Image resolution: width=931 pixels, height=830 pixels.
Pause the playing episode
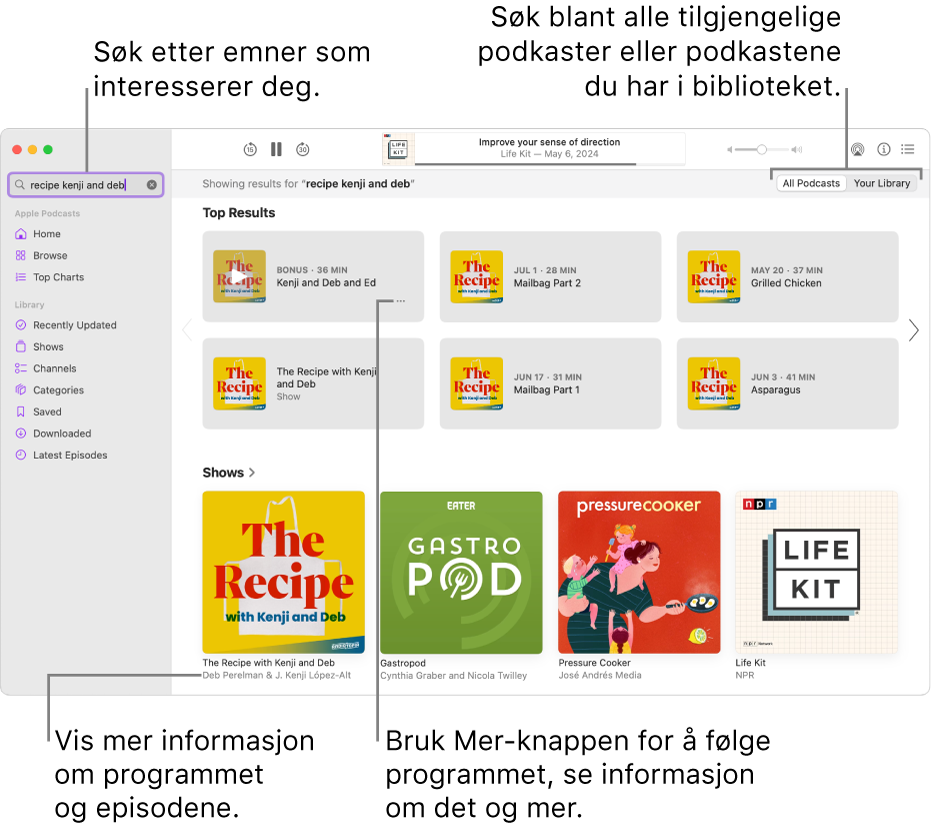(x=276, y=150)
